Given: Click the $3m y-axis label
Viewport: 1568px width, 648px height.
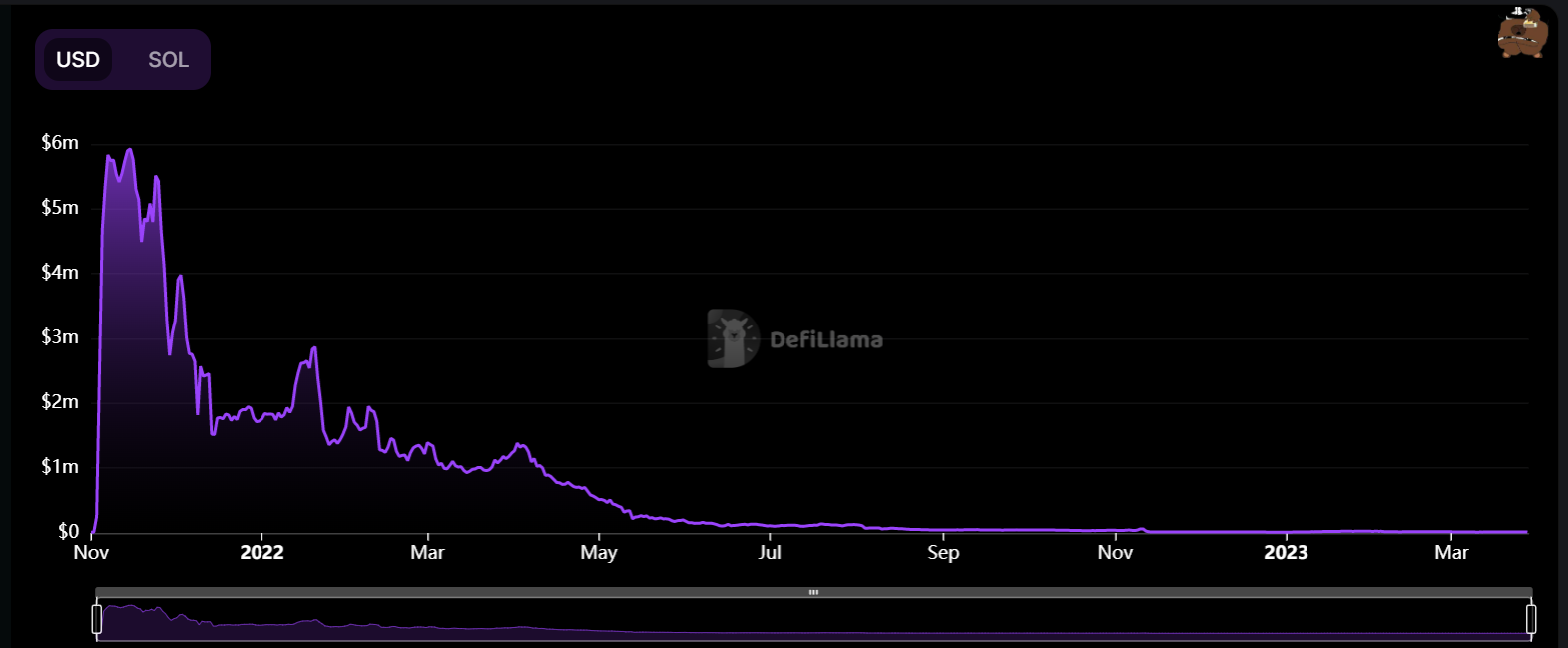Looking at the screenshot, I should click(x=60, y=337).
